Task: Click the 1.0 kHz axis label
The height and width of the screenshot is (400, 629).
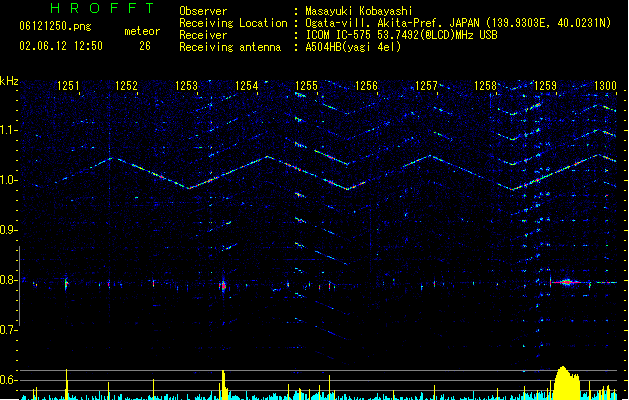Action: (8, 180)
